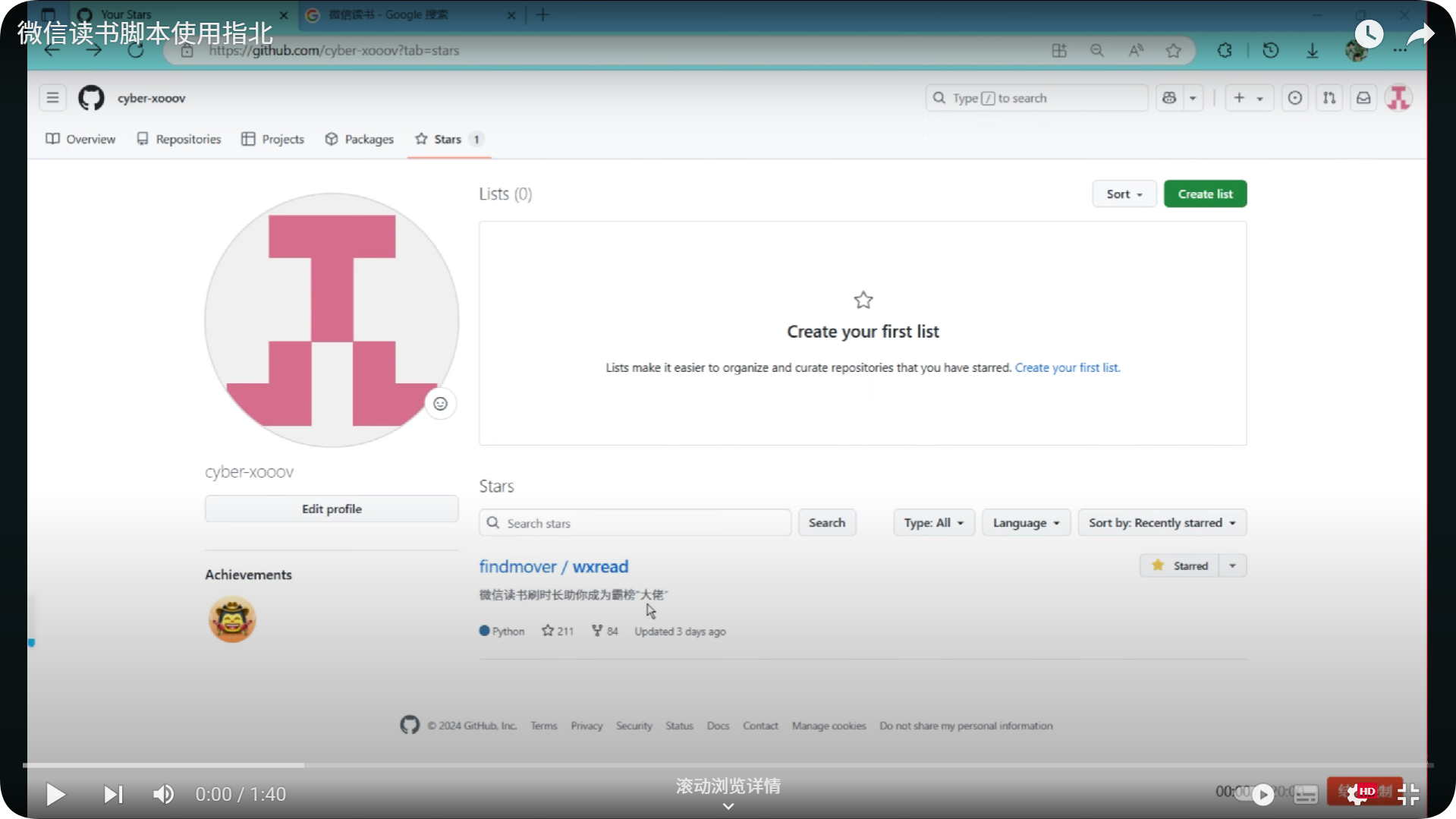
Task: Open the Security footer link
Action: pyautogui.click(x=634, y=726)
